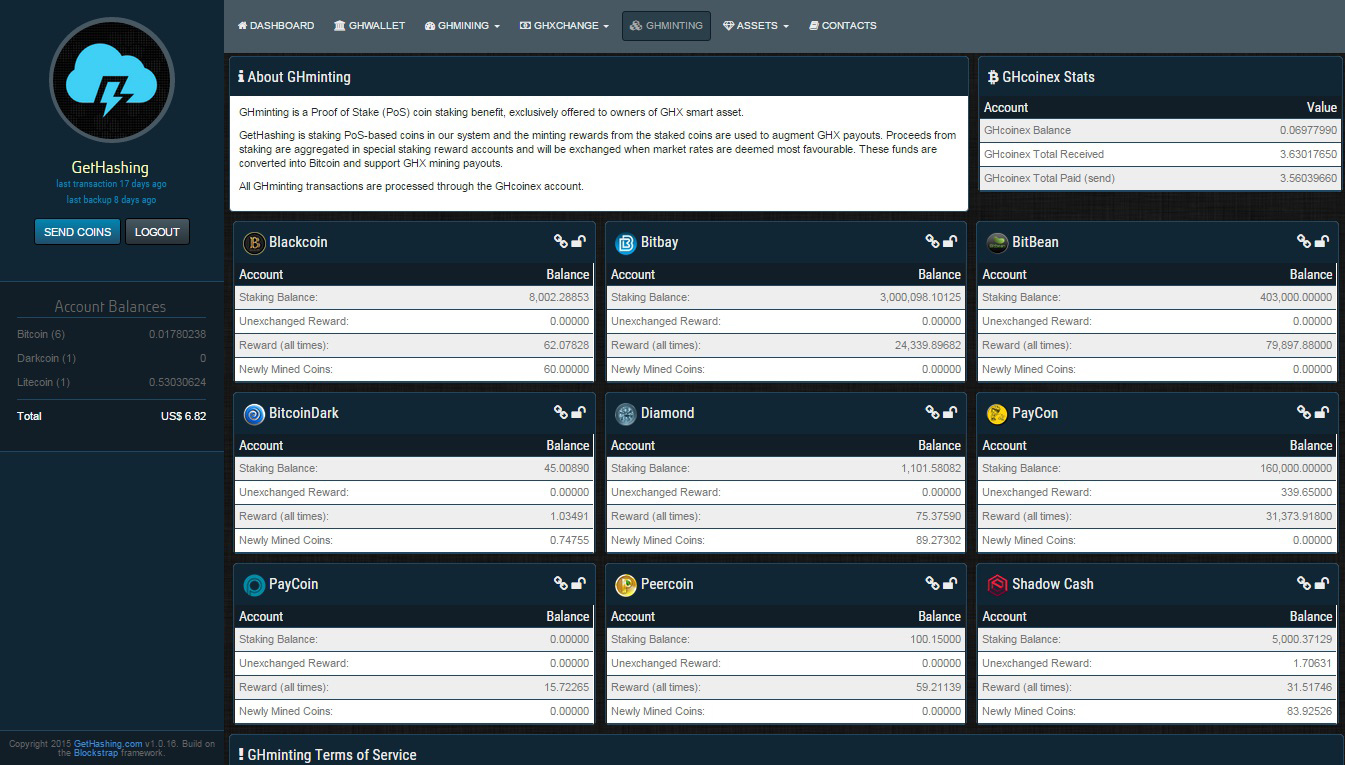Toggle the padlock icon on Shadow Cash card
Screen dimensions: 1345x765
point(1321,583)
